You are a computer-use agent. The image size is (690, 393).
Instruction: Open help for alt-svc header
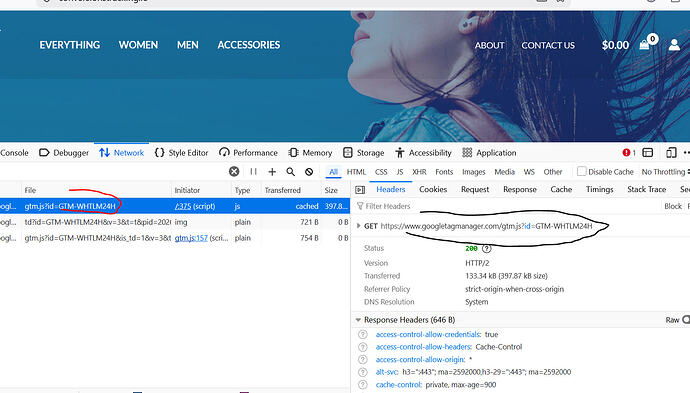pyautogui.click(x=363, y=372)
